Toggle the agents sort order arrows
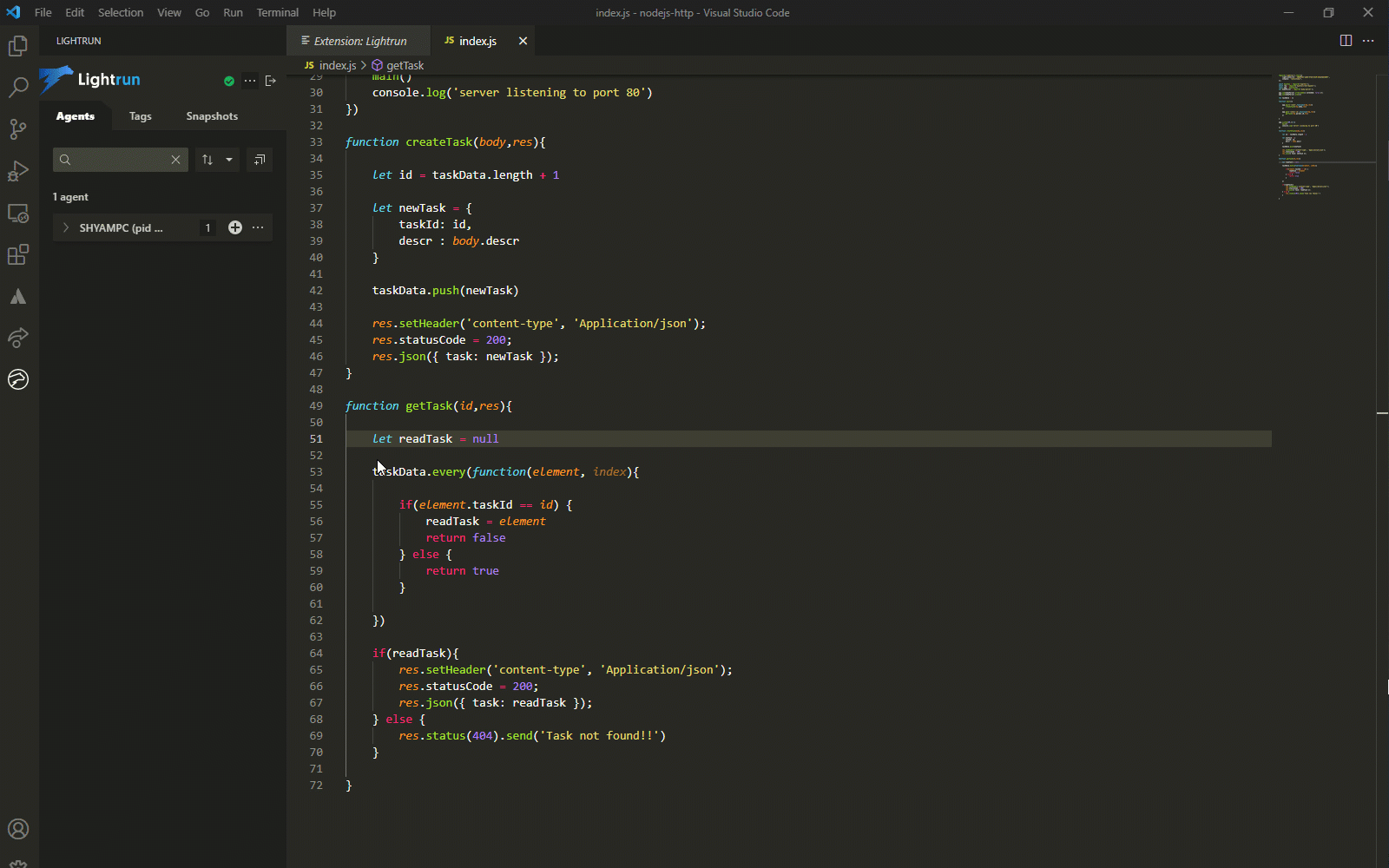Screen dimensions: 1389x868 point(207,160)
